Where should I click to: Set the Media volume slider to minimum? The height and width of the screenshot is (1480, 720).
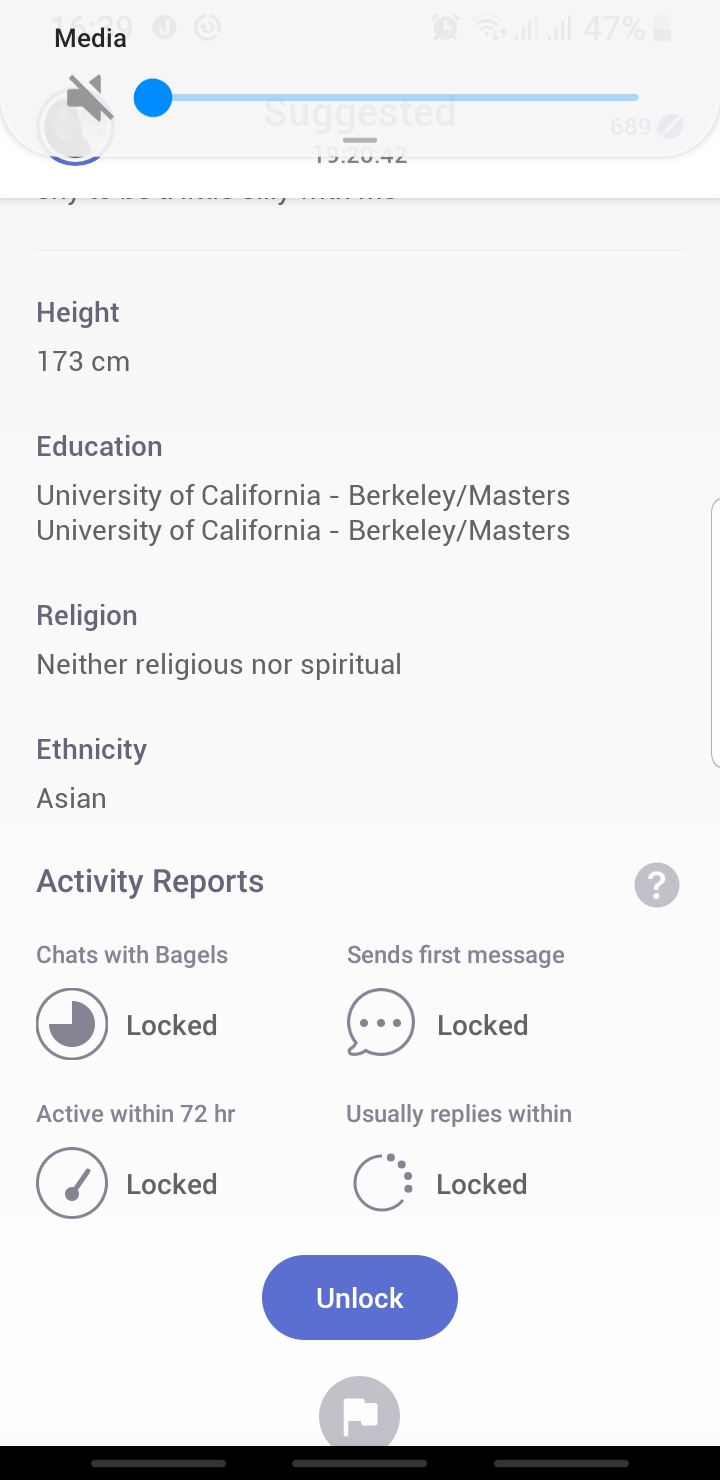(x=153, y=98)
